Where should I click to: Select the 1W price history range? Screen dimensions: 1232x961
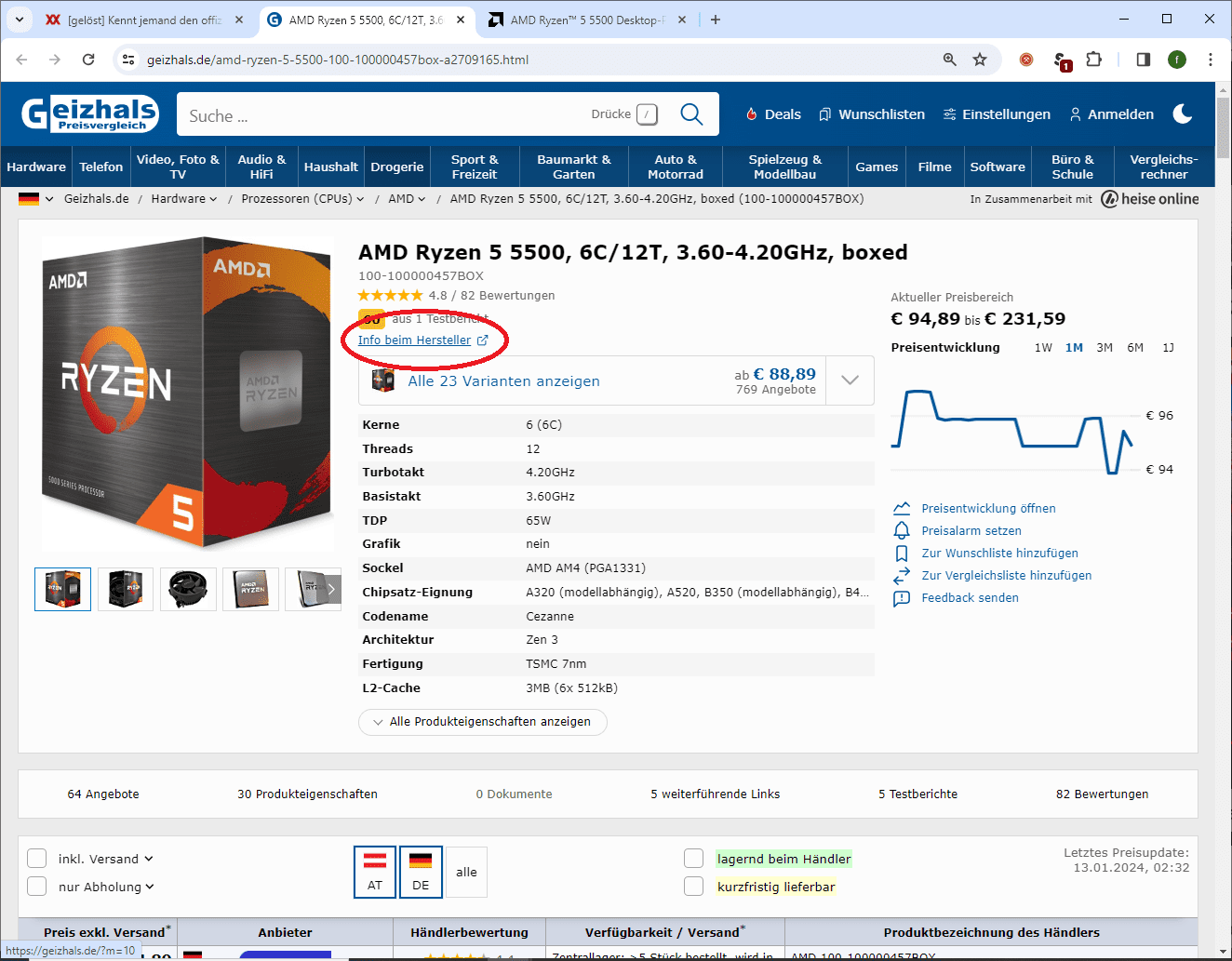click(x=1043, y=348)
